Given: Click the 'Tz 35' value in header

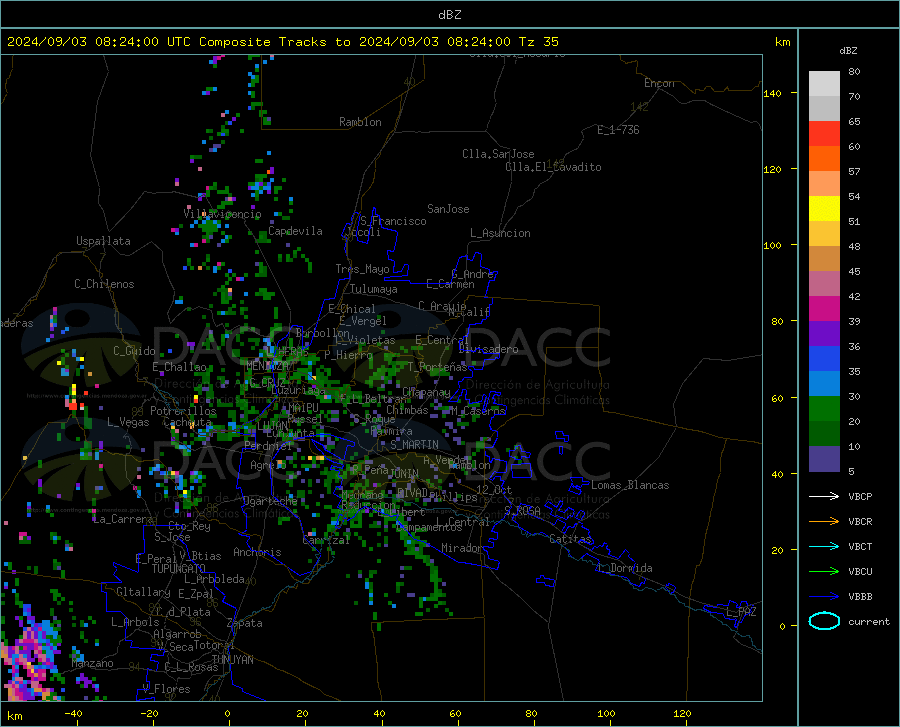Looking at the screenshot, I should pos(538,42).
